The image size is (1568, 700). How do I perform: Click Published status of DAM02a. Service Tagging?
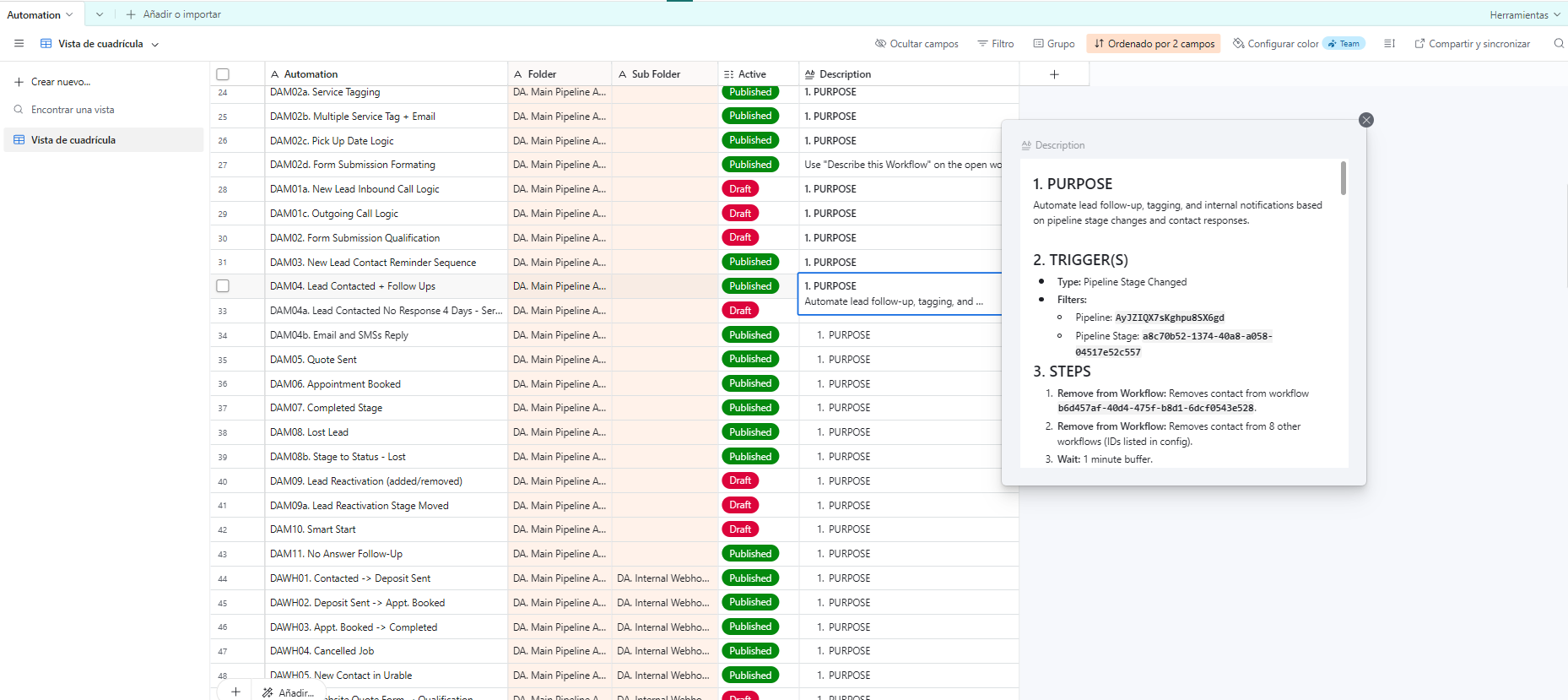[750, 92]
